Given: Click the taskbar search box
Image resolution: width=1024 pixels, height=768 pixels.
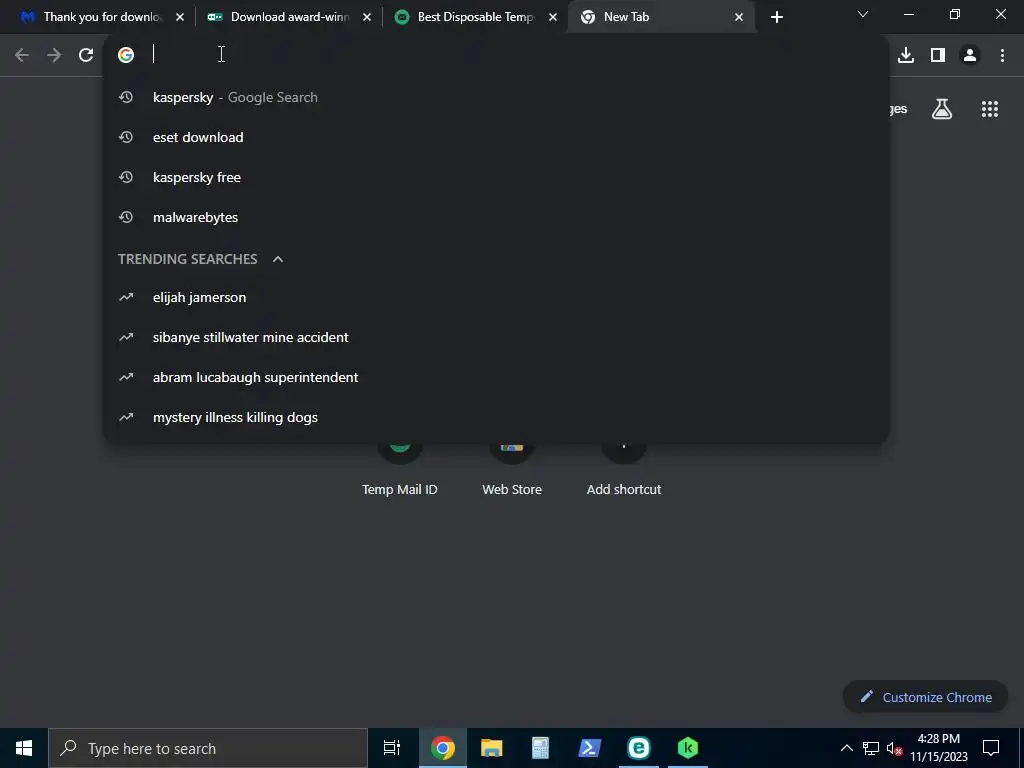Looking at the screenshot, I should coord(208,748).
